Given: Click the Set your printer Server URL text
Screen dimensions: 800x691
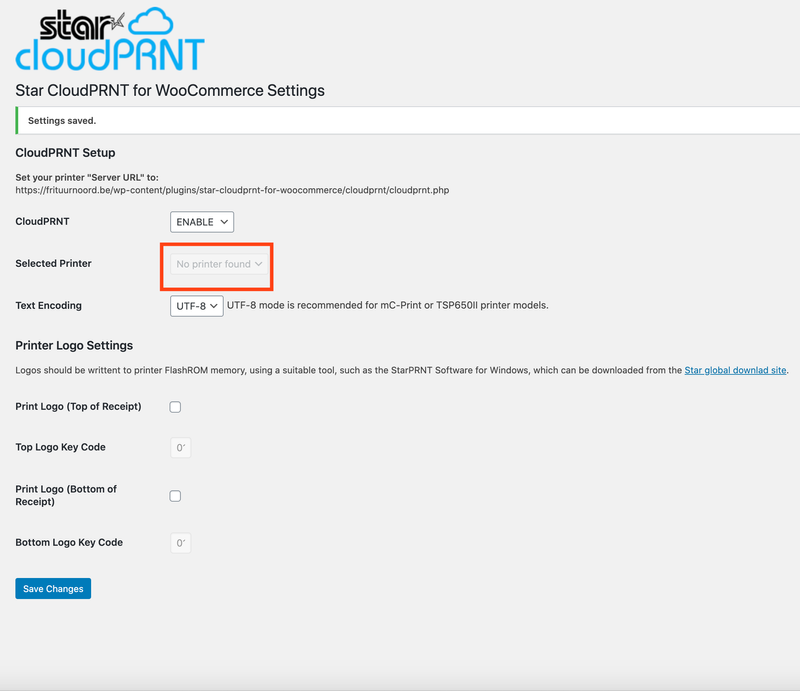Looking at the screenshot, I should tap(87, 177).
